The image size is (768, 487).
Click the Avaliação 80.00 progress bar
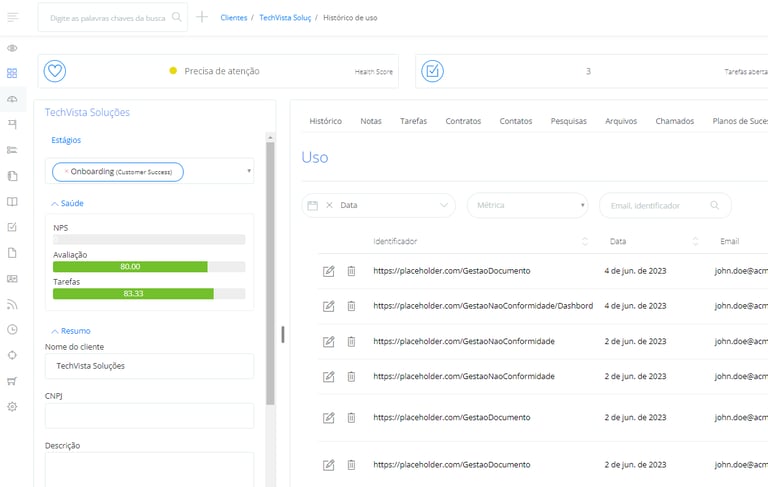pyautogui.click(x=149, y=267)
